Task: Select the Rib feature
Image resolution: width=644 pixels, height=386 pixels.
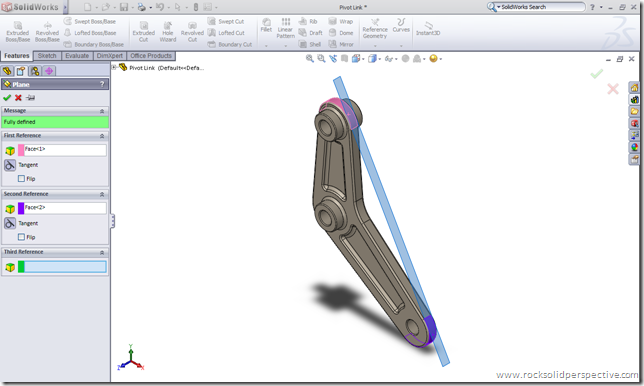Action: tap(308, 21)
